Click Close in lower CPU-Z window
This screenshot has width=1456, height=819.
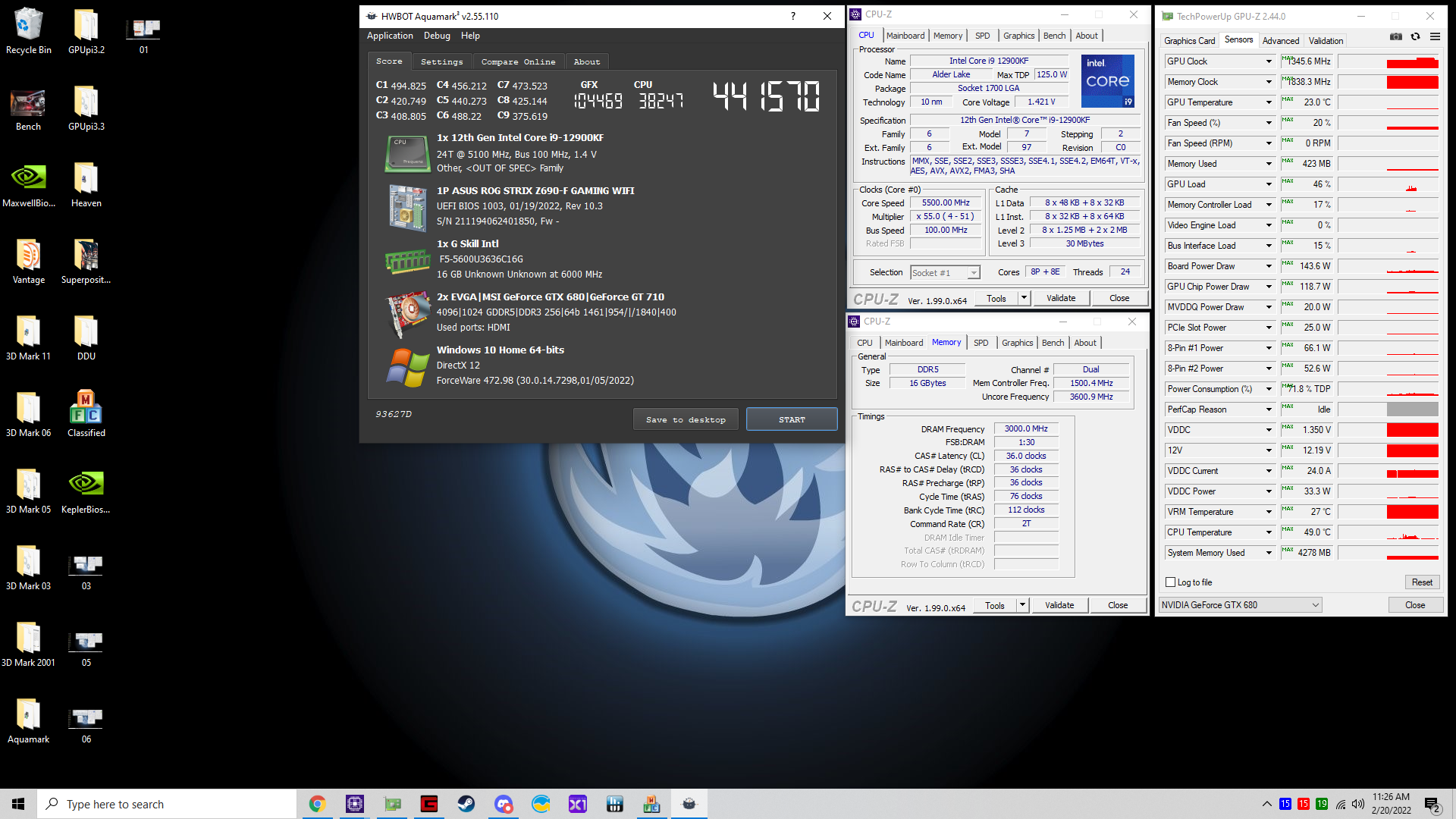(1118, 605)
